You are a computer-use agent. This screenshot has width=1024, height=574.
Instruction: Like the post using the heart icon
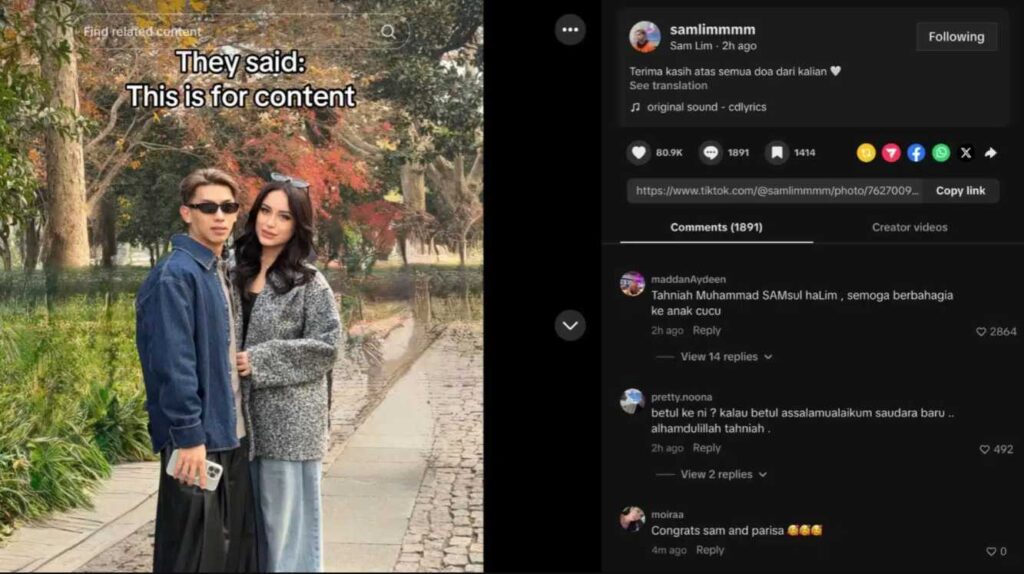point(639,153)
